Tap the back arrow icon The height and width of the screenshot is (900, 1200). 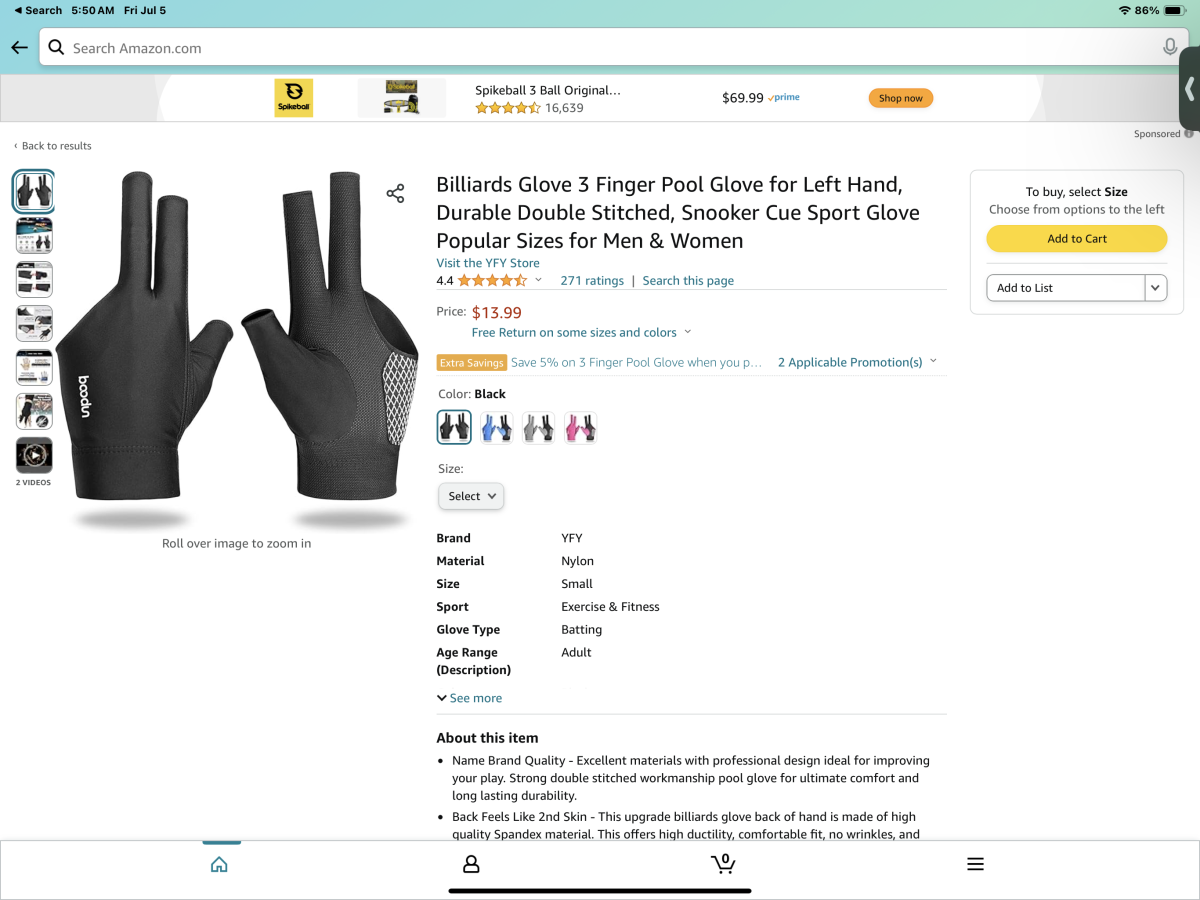(19, 48)
